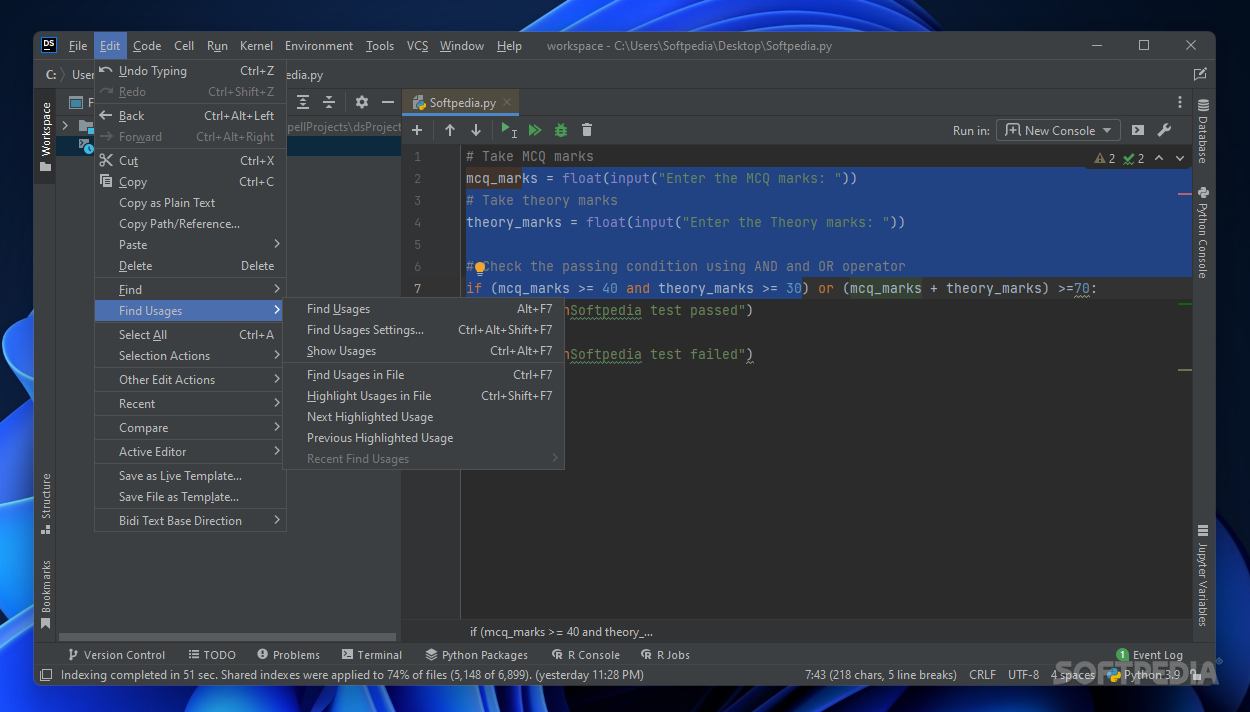Click the DataSpell DS application icon
The image size is (1250, 712).
pyautogui.click(x=49, y=45)
